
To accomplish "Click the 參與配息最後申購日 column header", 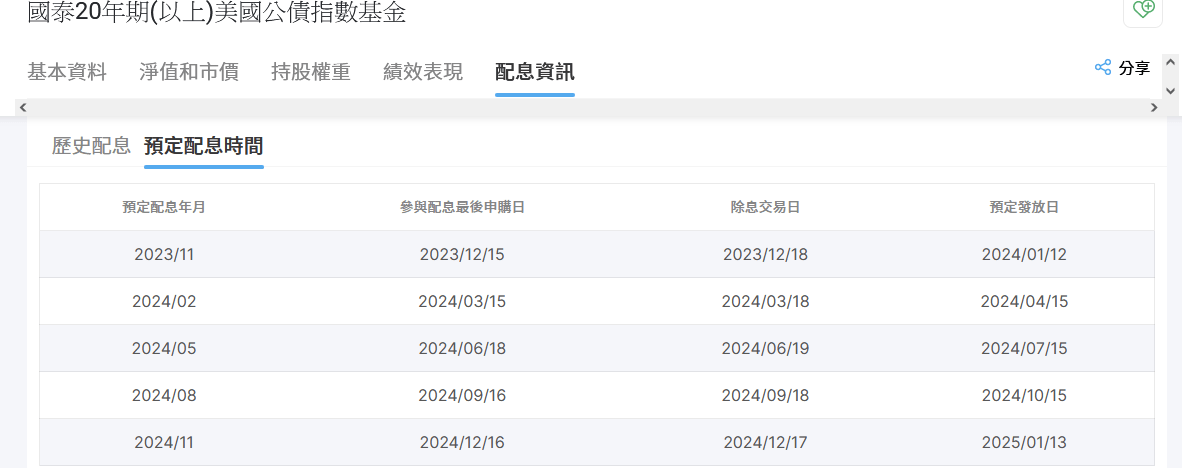I will coord(462,208).
